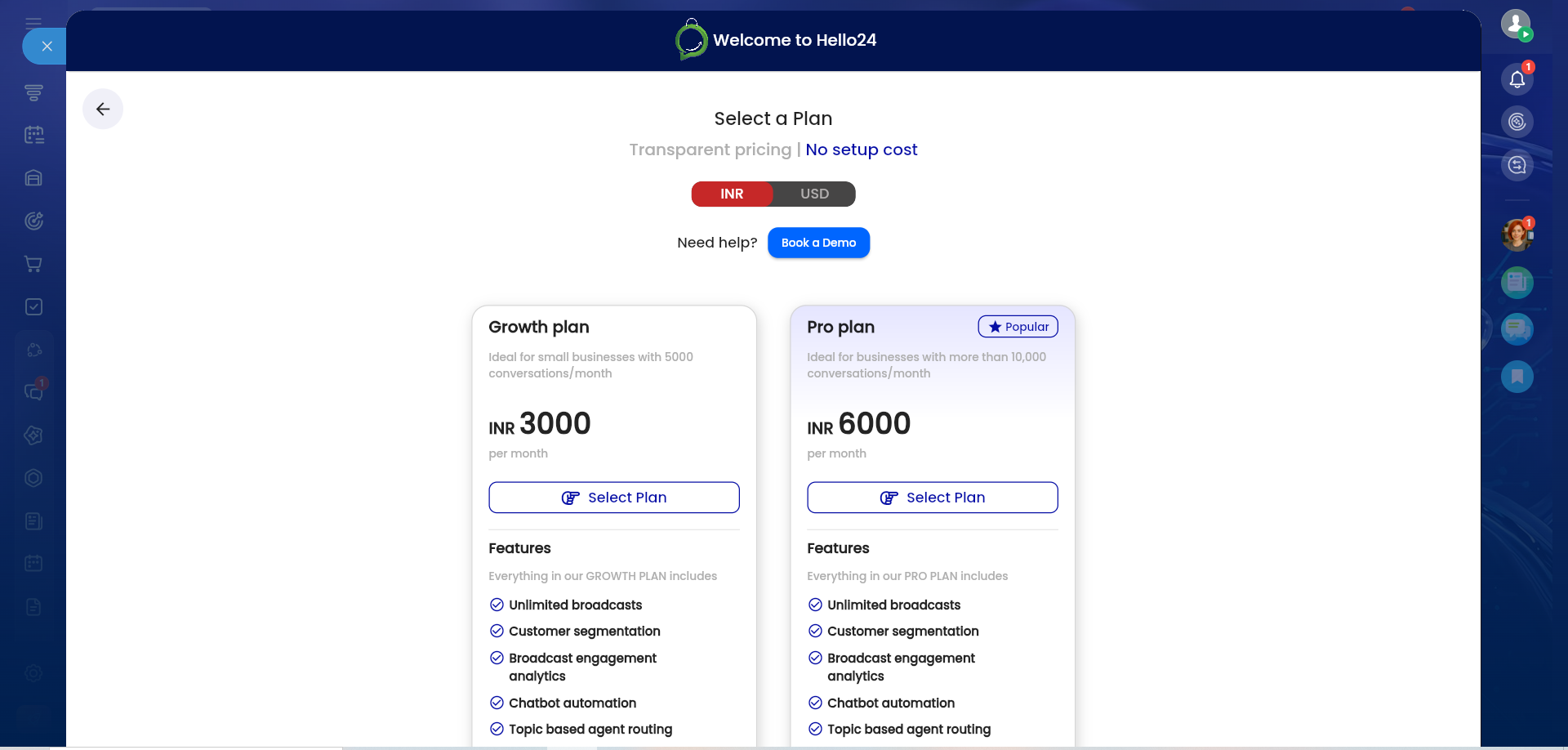1568x750 pixels.
Task: Click "Broadcast engagement analytics" in Growth plan
Action: point(582,667)
